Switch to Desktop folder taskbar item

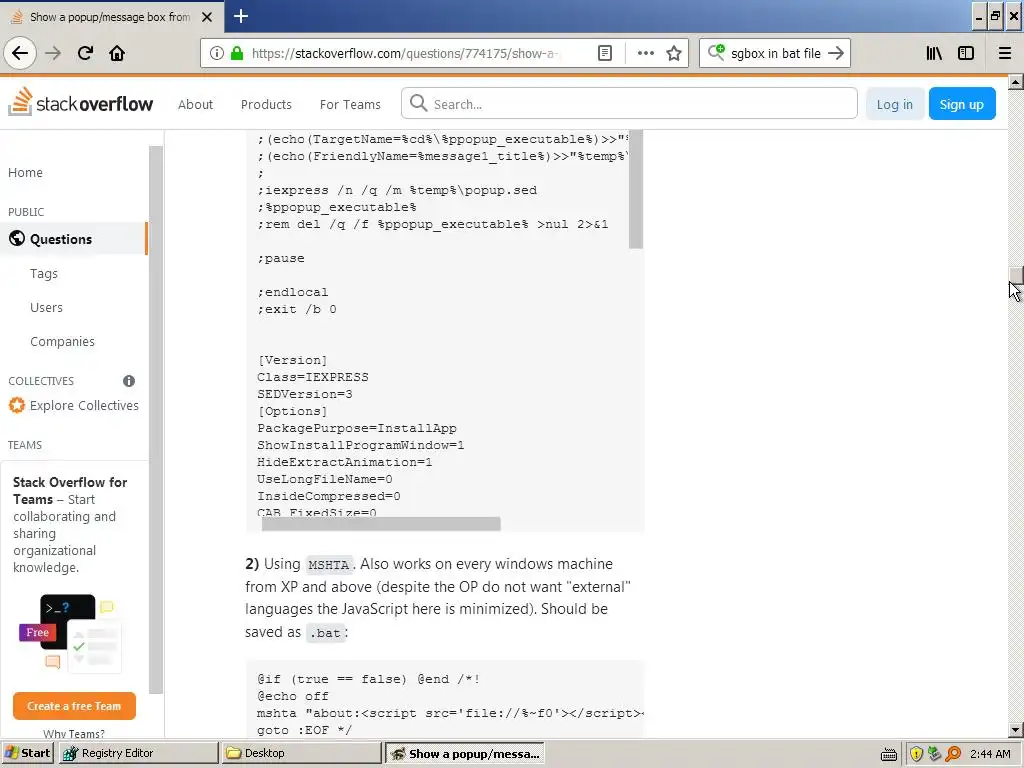click(x=301, y=753)
